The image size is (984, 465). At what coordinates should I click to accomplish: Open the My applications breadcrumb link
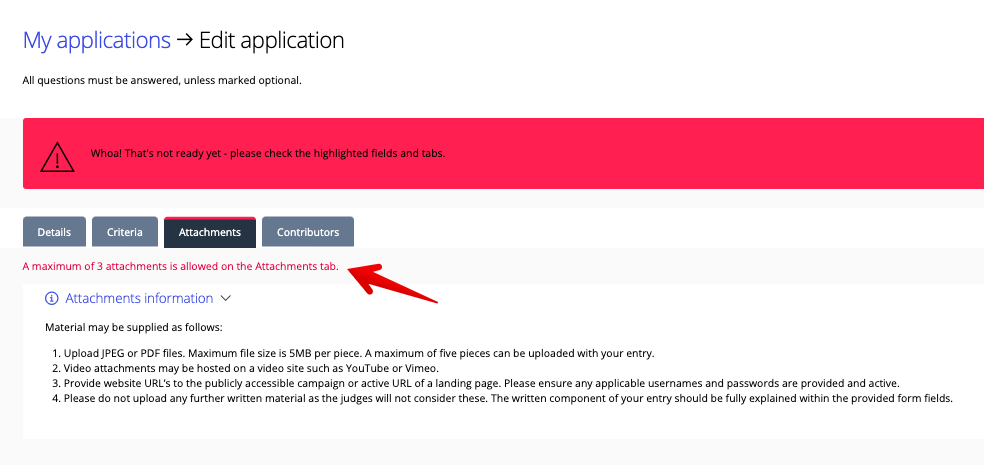coord(97,40)
